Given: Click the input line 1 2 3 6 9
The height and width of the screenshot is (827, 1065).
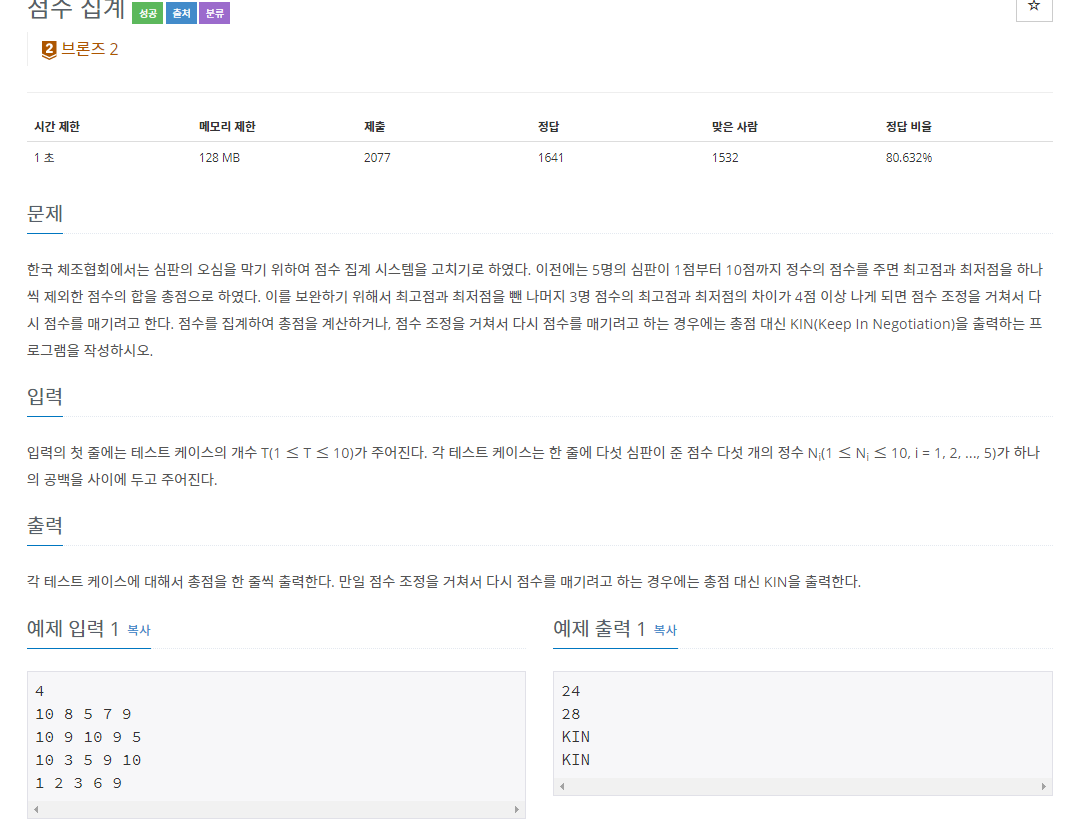Looking at the screenshot, I should point(79,784).
